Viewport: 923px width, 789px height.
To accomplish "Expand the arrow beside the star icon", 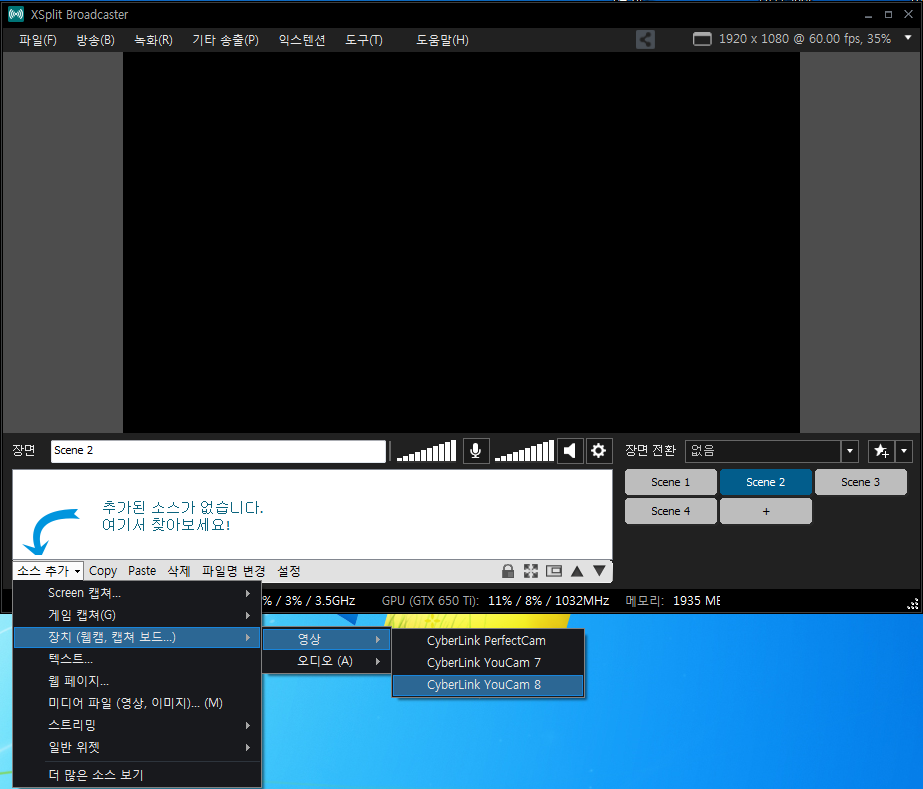I will tap(904, 451).
